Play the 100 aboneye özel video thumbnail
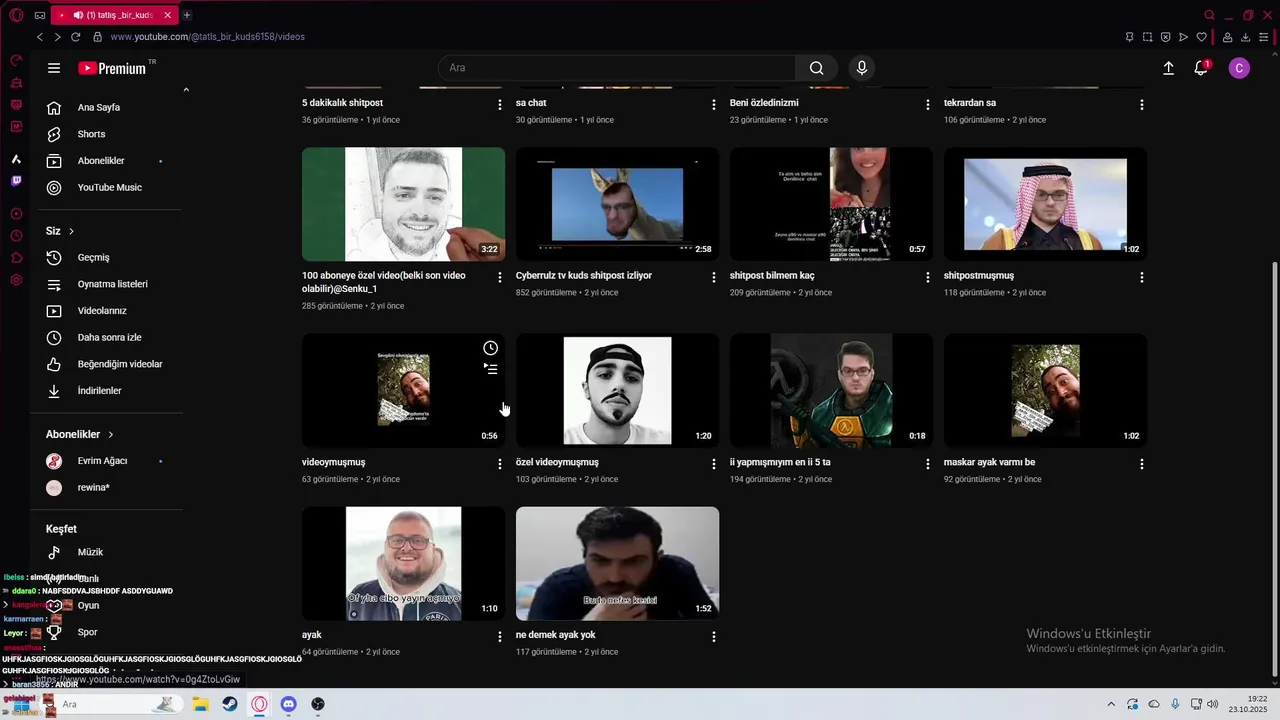The height and width of the screenshot is (720, 1280). coord(403,205)
